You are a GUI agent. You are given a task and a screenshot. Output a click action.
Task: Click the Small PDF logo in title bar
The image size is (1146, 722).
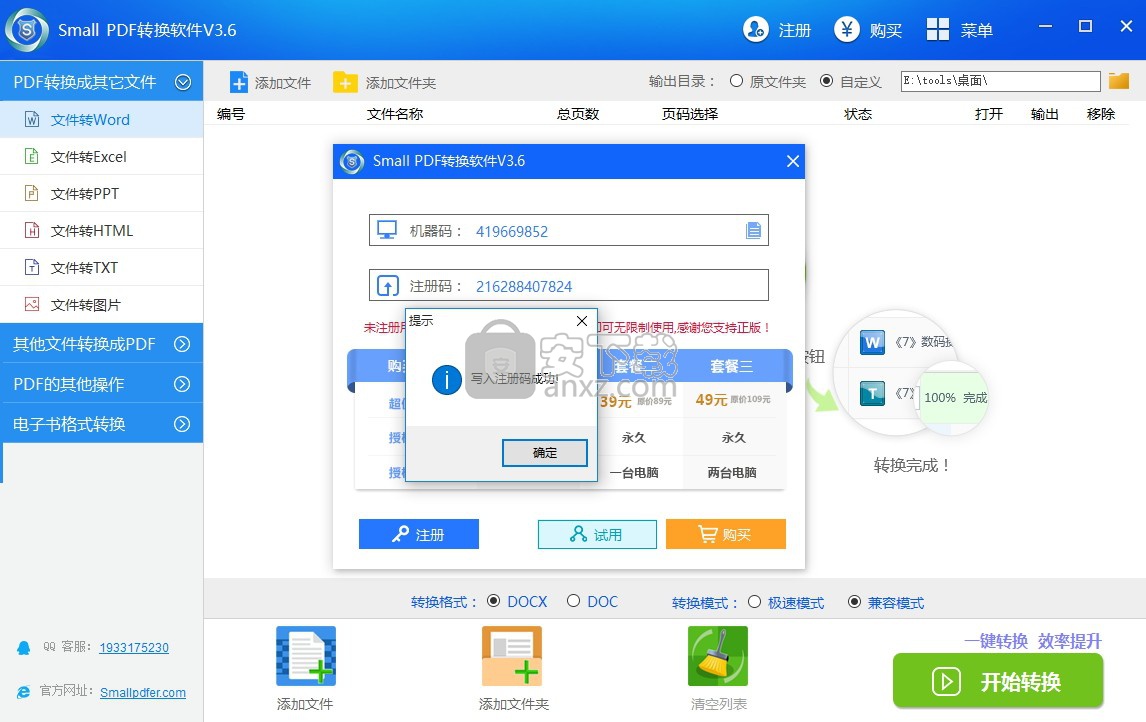pyautogui.click(x=27, y=29)
